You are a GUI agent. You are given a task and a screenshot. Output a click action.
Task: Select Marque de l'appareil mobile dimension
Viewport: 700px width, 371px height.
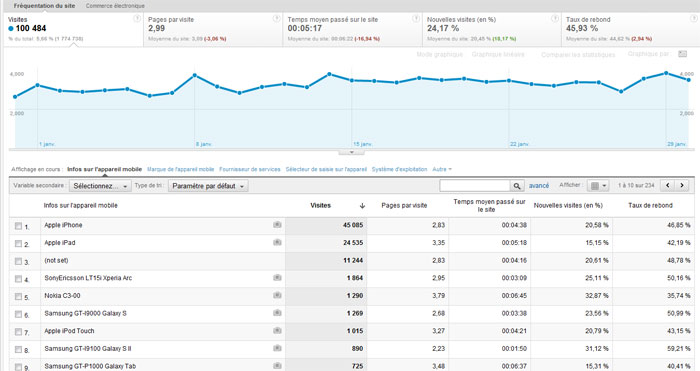coord(181,169)
